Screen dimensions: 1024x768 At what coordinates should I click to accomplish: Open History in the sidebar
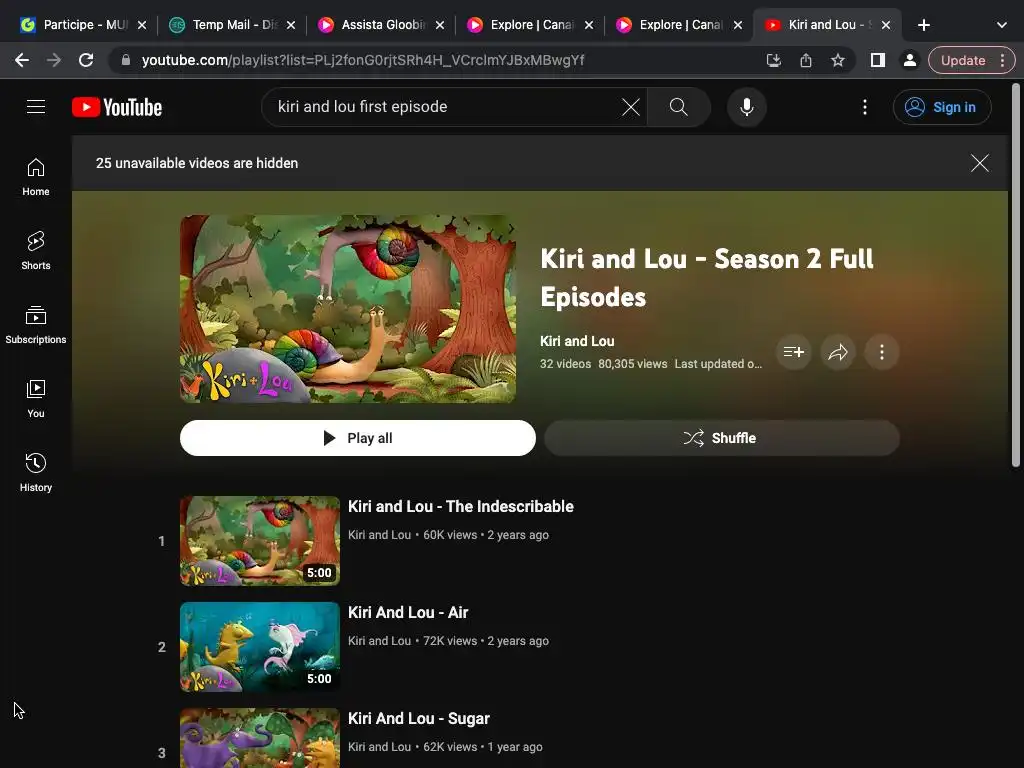click(36, 472)
